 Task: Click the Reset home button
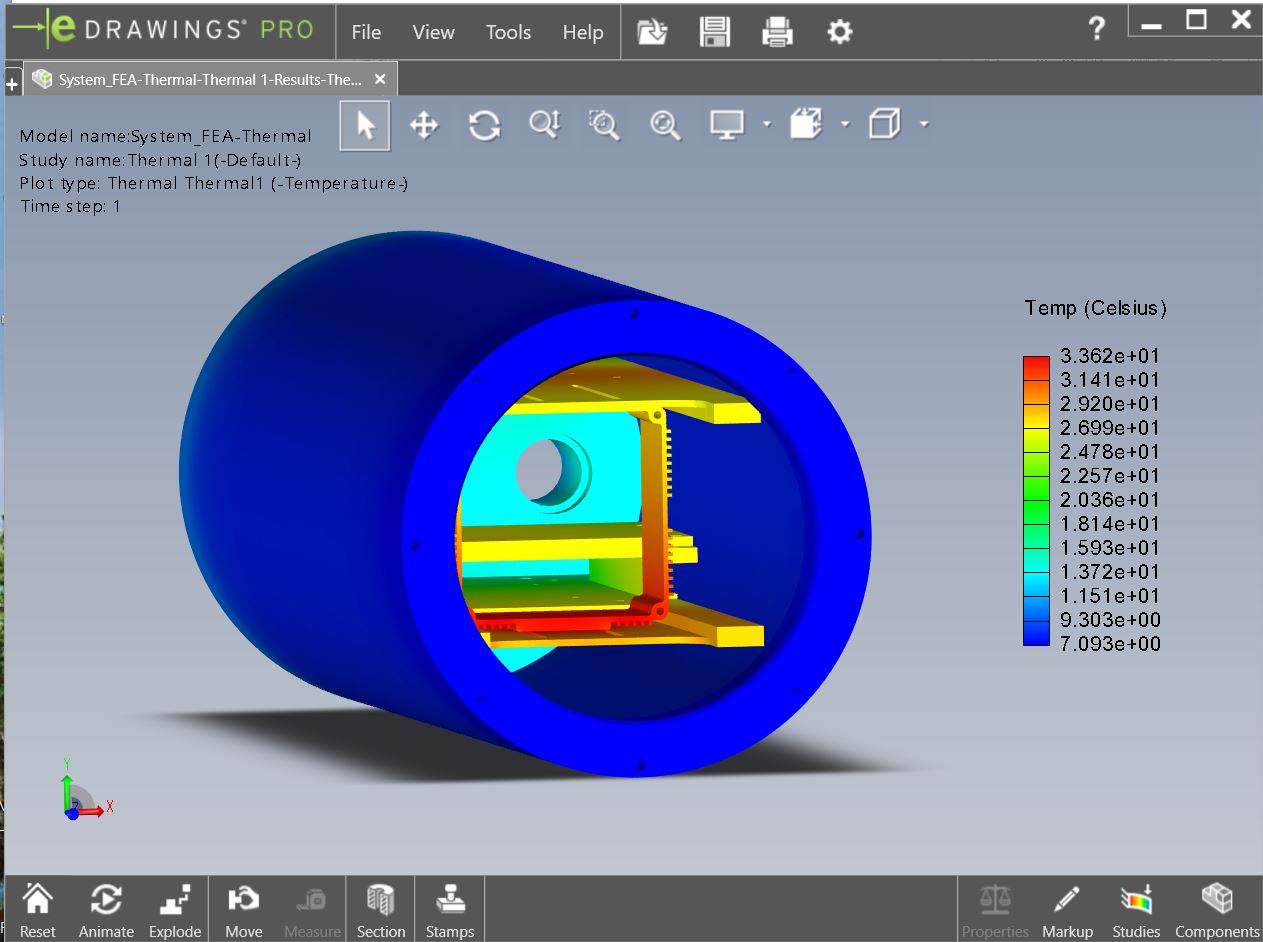38,910
